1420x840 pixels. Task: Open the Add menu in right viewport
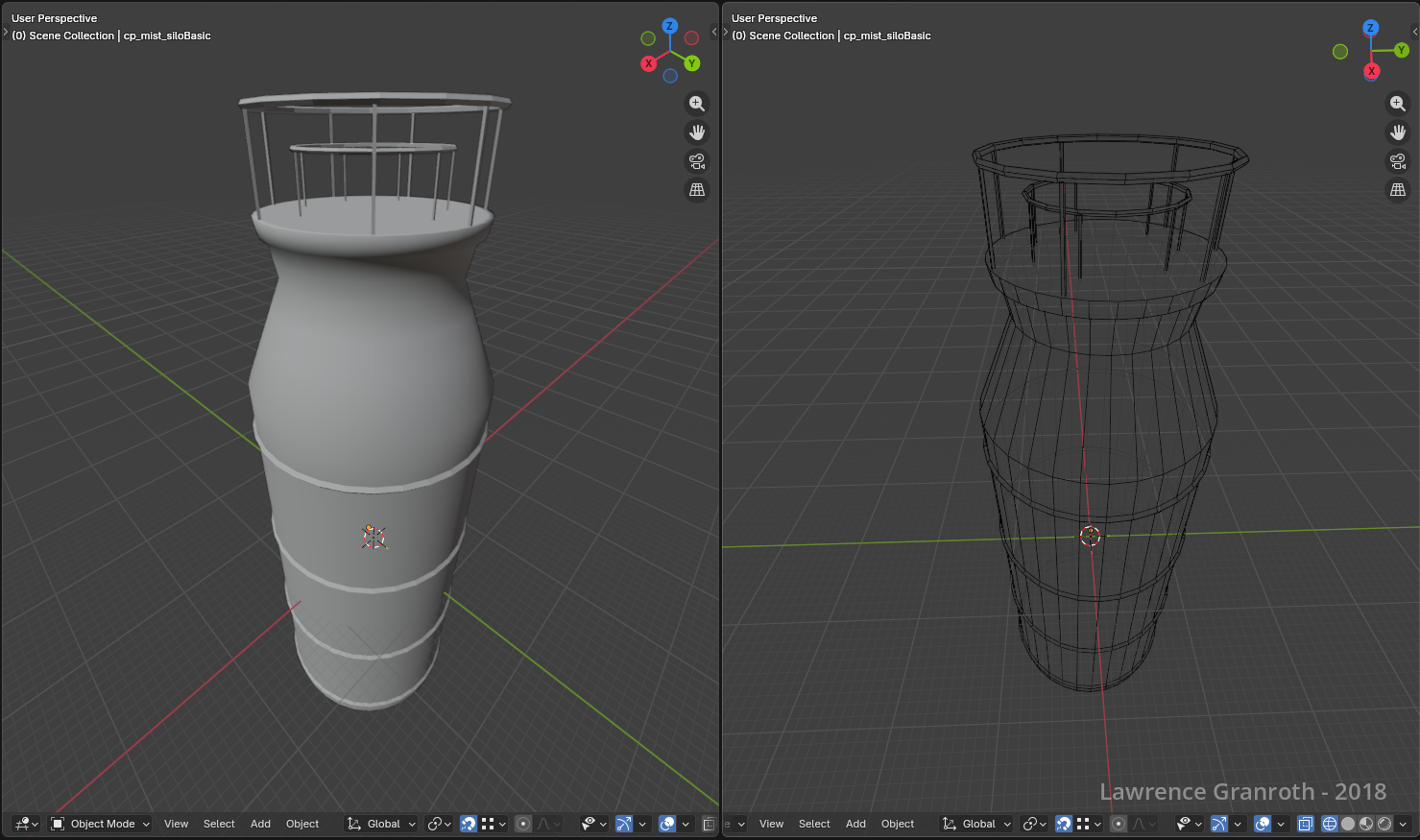coord(855,824)
